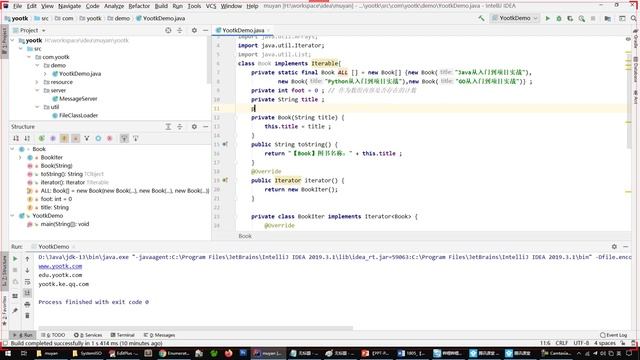Toggle soft-wrap in the Run console

pos(27,282)
